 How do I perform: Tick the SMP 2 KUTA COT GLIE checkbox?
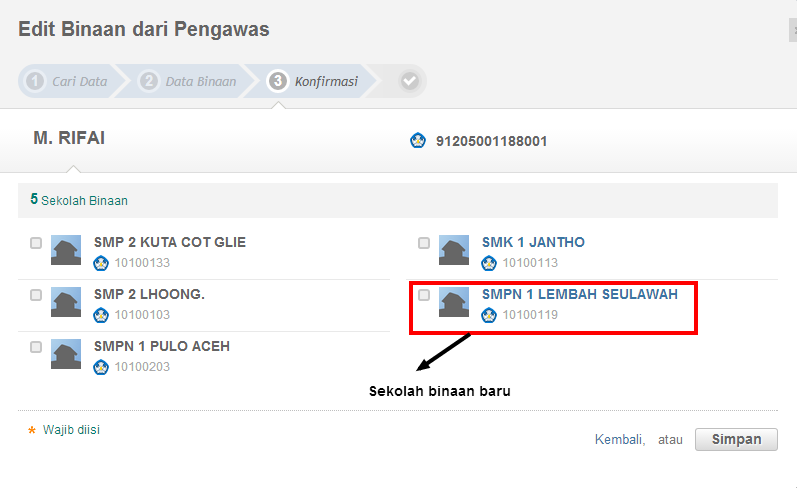click(36, 243)
